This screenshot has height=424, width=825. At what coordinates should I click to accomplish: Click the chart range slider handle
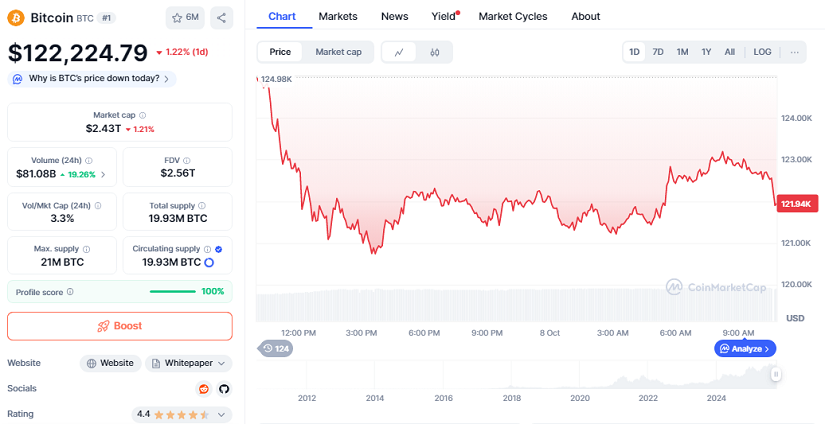(775, 374)
